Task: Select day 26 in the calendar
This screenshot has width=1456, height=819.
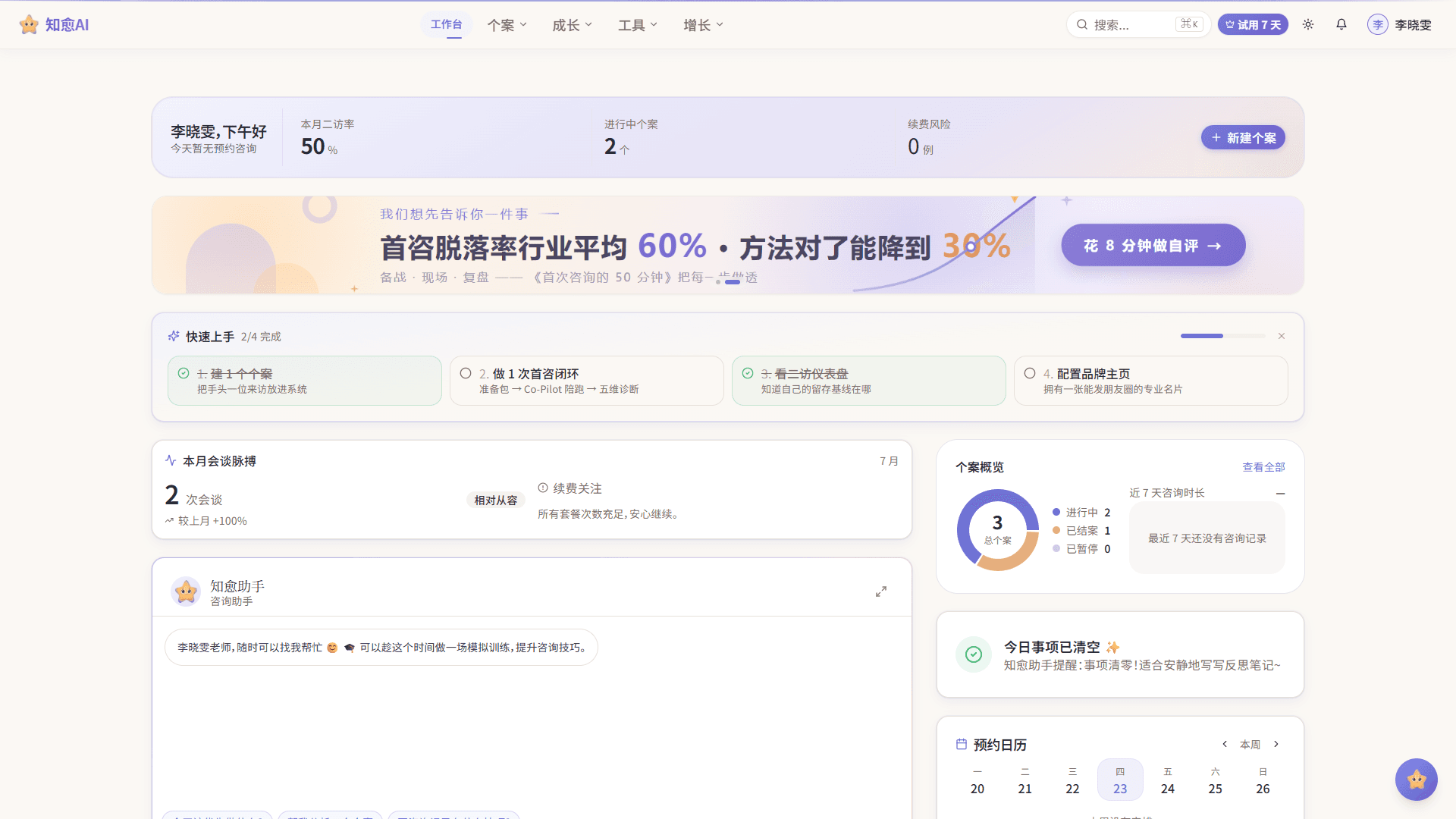Action: pos(1263,780)
